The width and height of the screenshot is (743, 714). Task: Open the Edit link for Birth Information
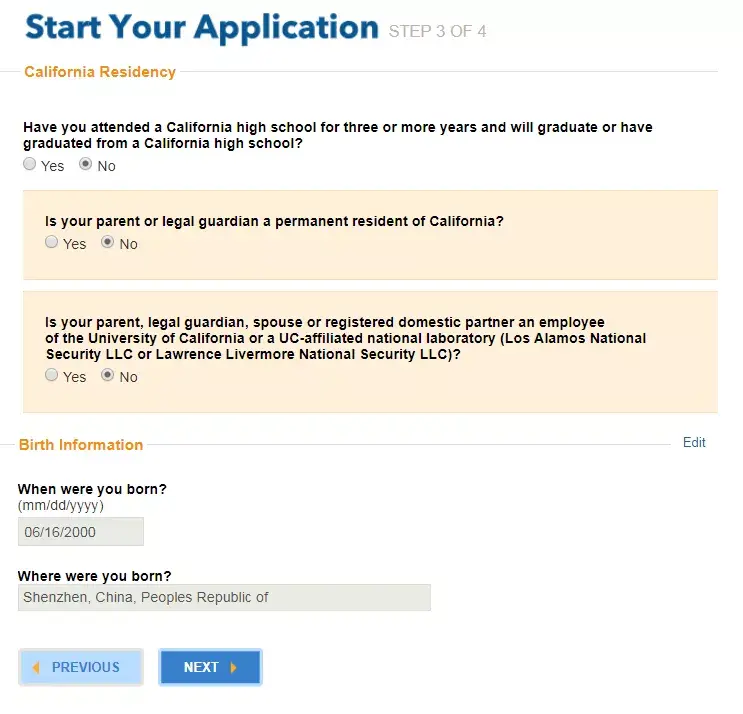coord(694,443)
